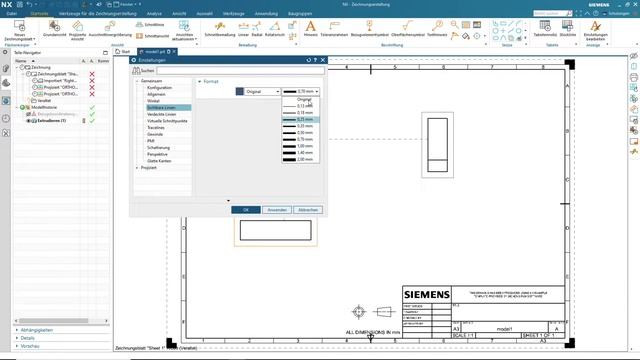Image resolution: width=640 pixels, height=360 pixels.
Task: Click the undo arrow in title bar
Action: click(29, 4)
